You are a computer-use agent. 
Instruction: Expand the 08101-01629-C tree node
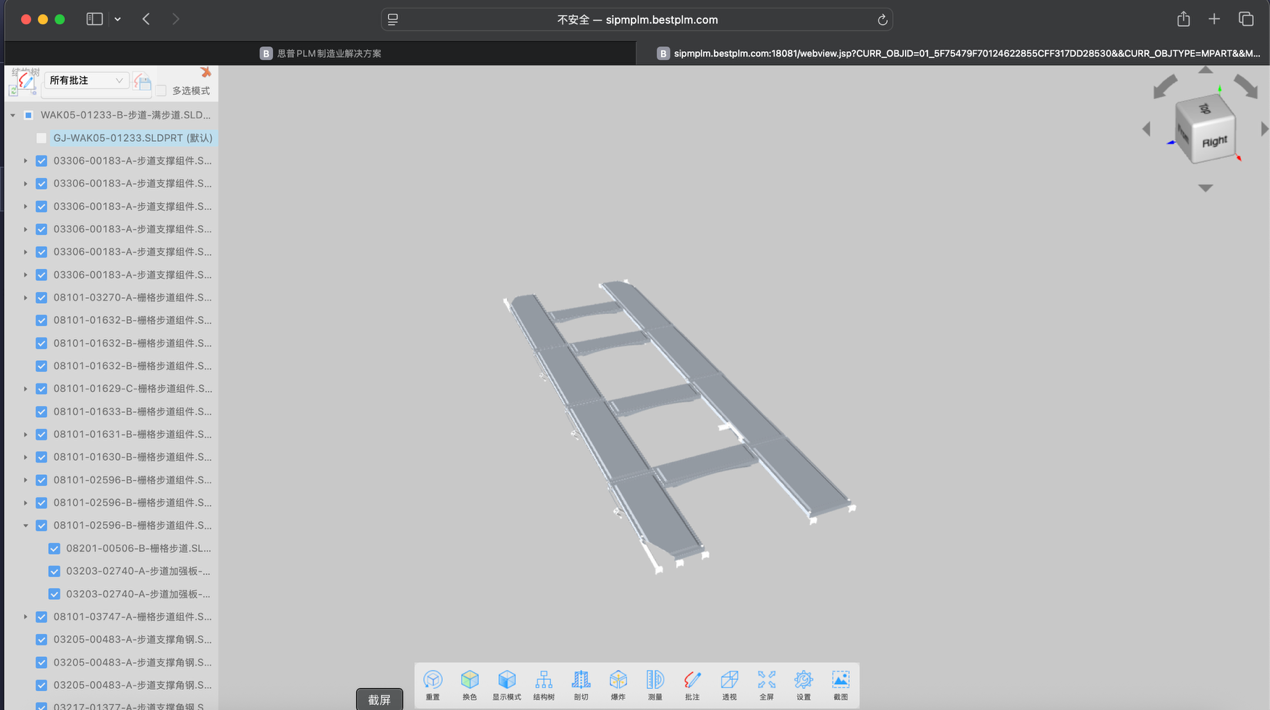coord(26,389)
